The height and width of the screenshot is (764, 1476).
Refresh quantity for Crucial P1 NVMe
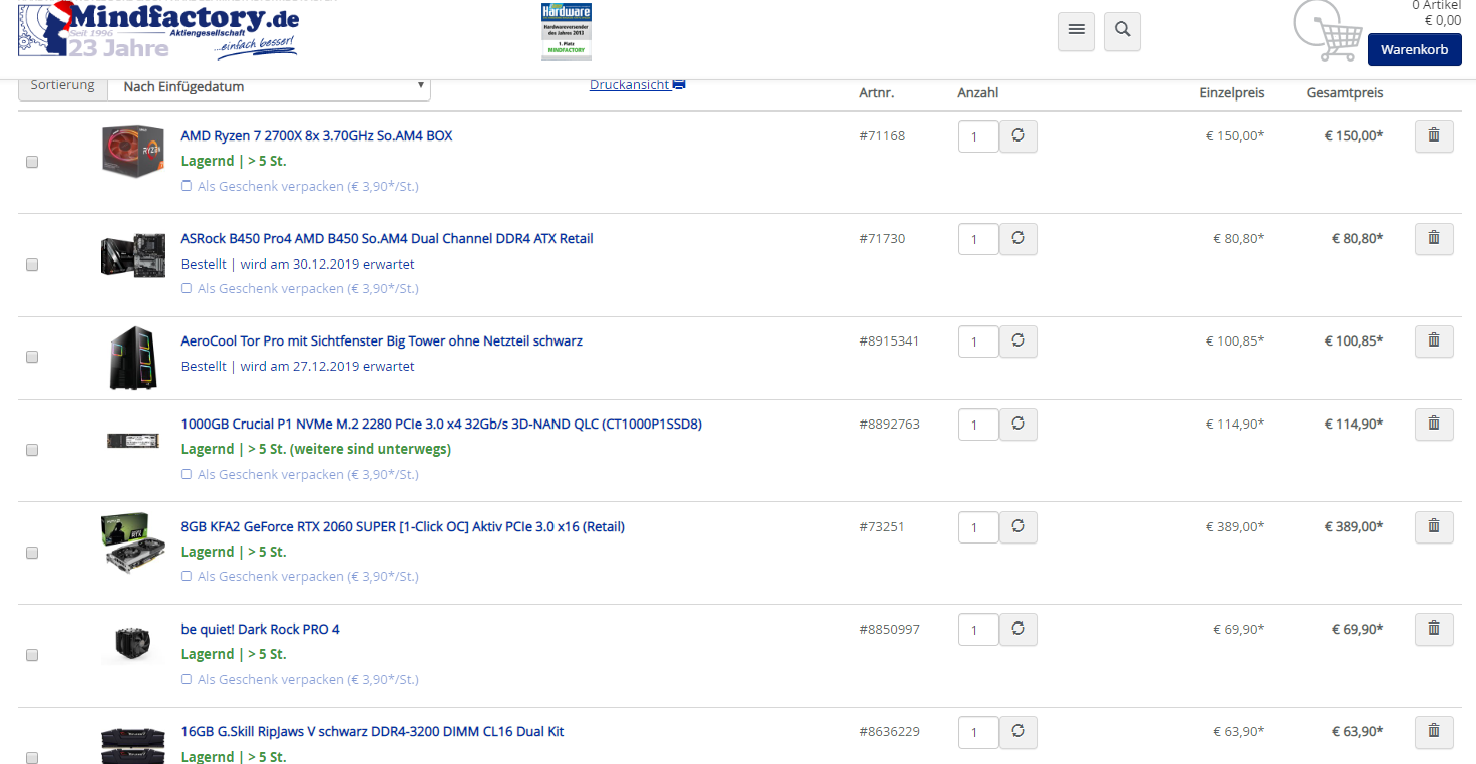click(x=1018, y=424)
